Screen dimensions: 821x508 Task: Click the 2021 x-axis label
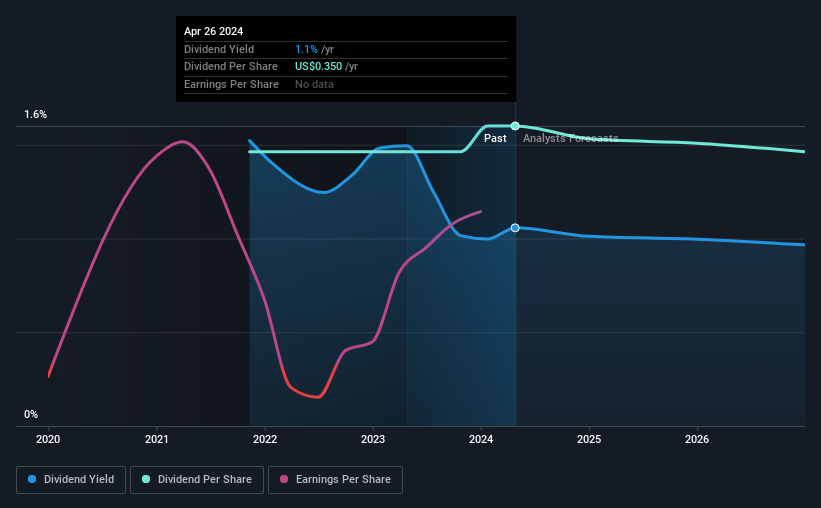coord(157,439)
